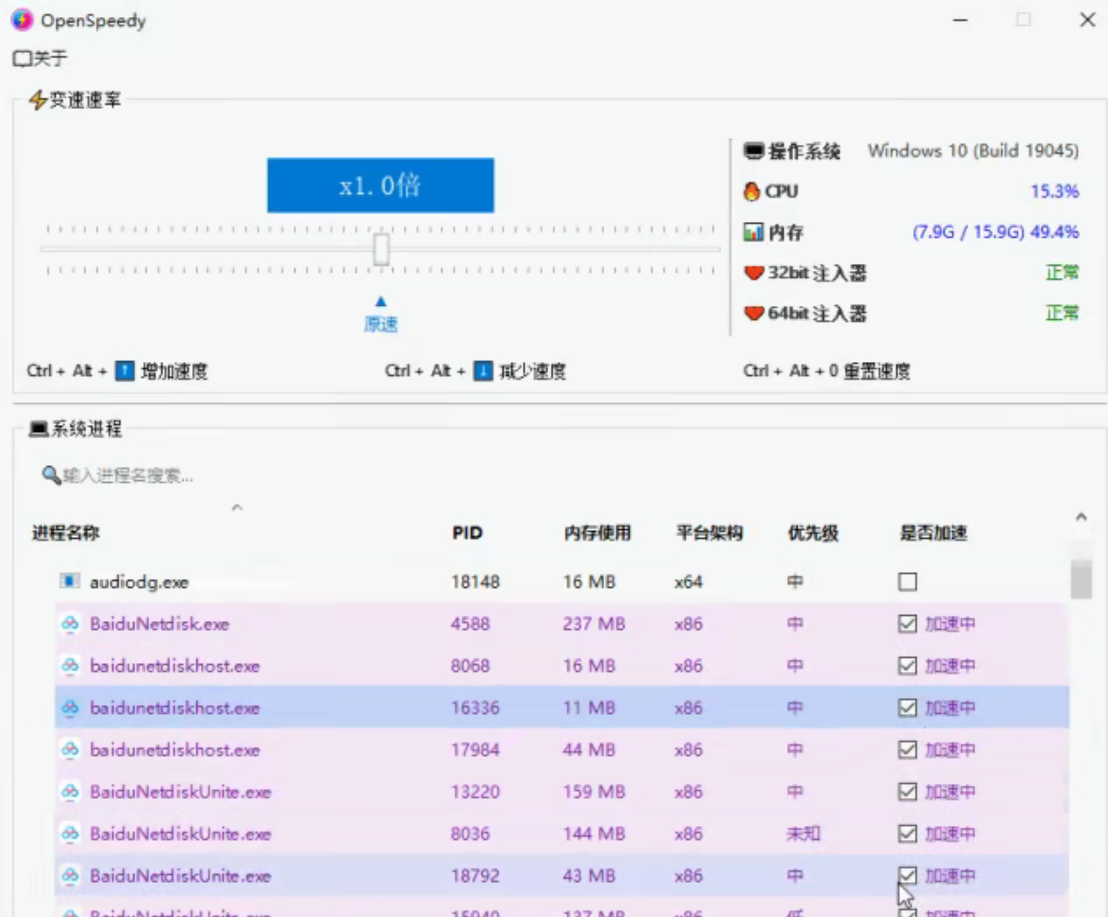Click the process list scrollbar thumb
The image size is (1108, 917).
point(1081,579)
